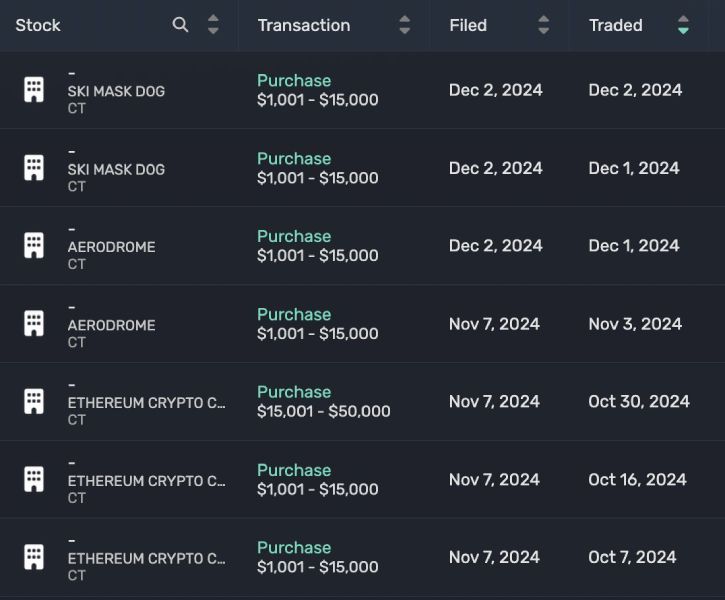Click building icon for SKI MASK DOG traded Dec 2
This screenshot has width=725, height=600.
point(34,90)
